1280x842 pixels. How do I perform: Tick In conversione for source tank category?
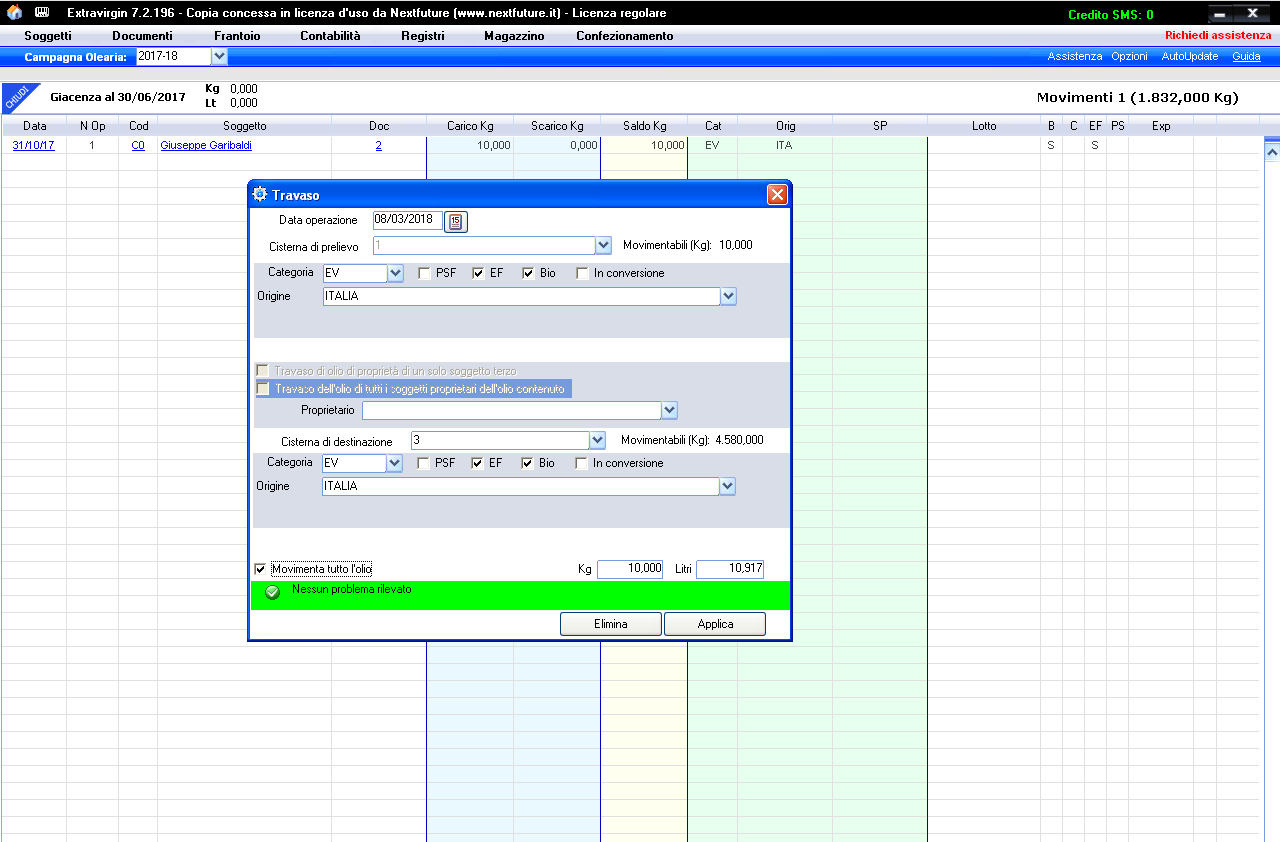(583, 273)
